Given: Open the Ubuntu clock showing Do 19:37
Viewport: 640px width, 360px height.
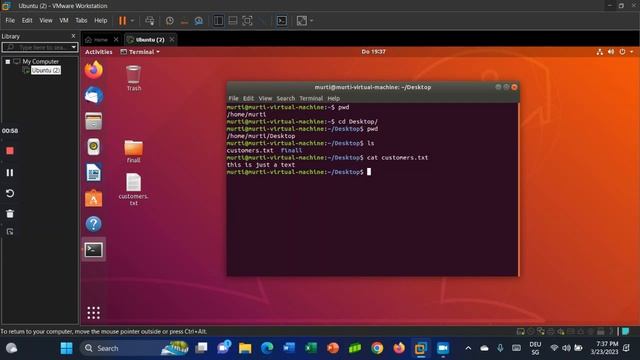Looking at the screenshot, I should click(x=373, y=52).
